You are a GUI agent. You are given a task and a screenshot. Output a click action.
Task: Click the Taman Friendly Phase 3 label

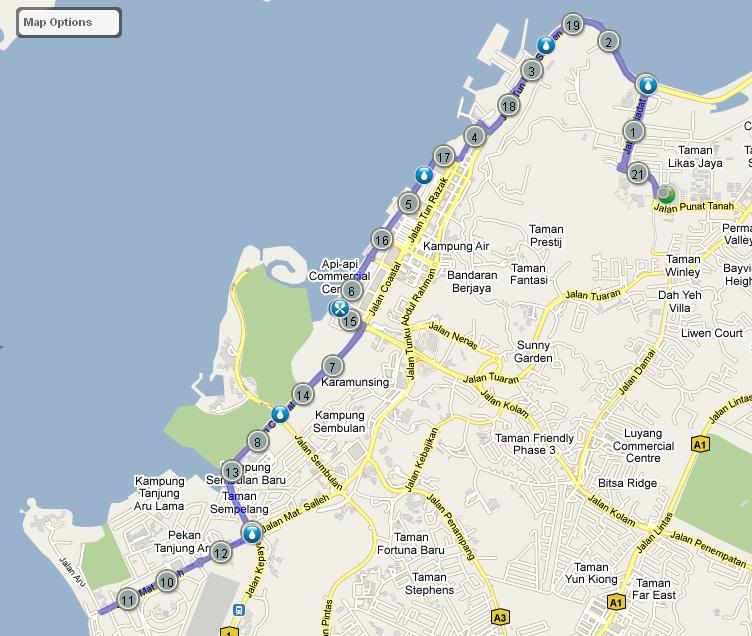[x=534, y=444]
